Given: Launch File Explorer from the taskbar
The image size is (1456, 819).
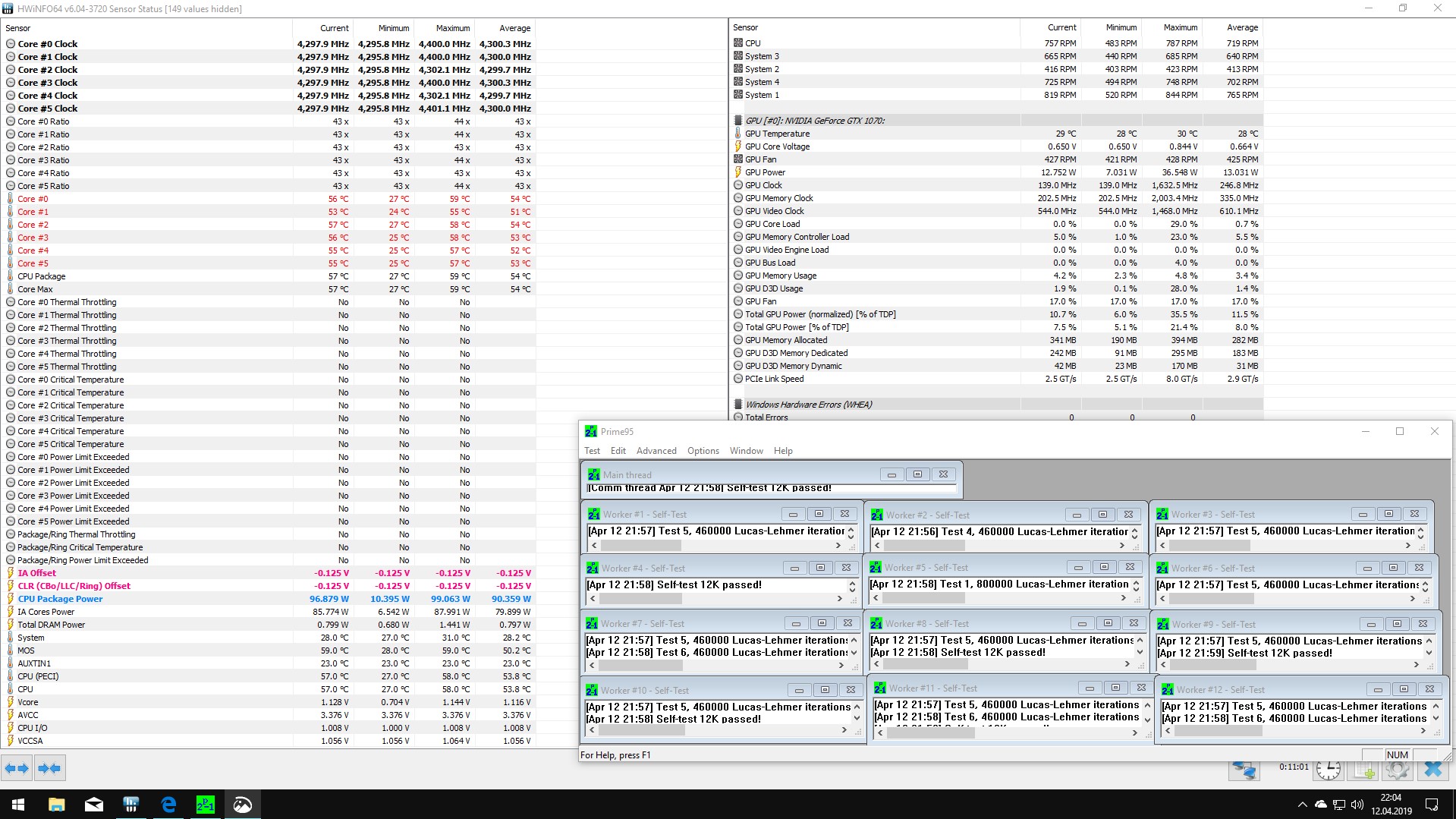Looking at the screenshot, I should pyautogui.click(x=56, y=805).
